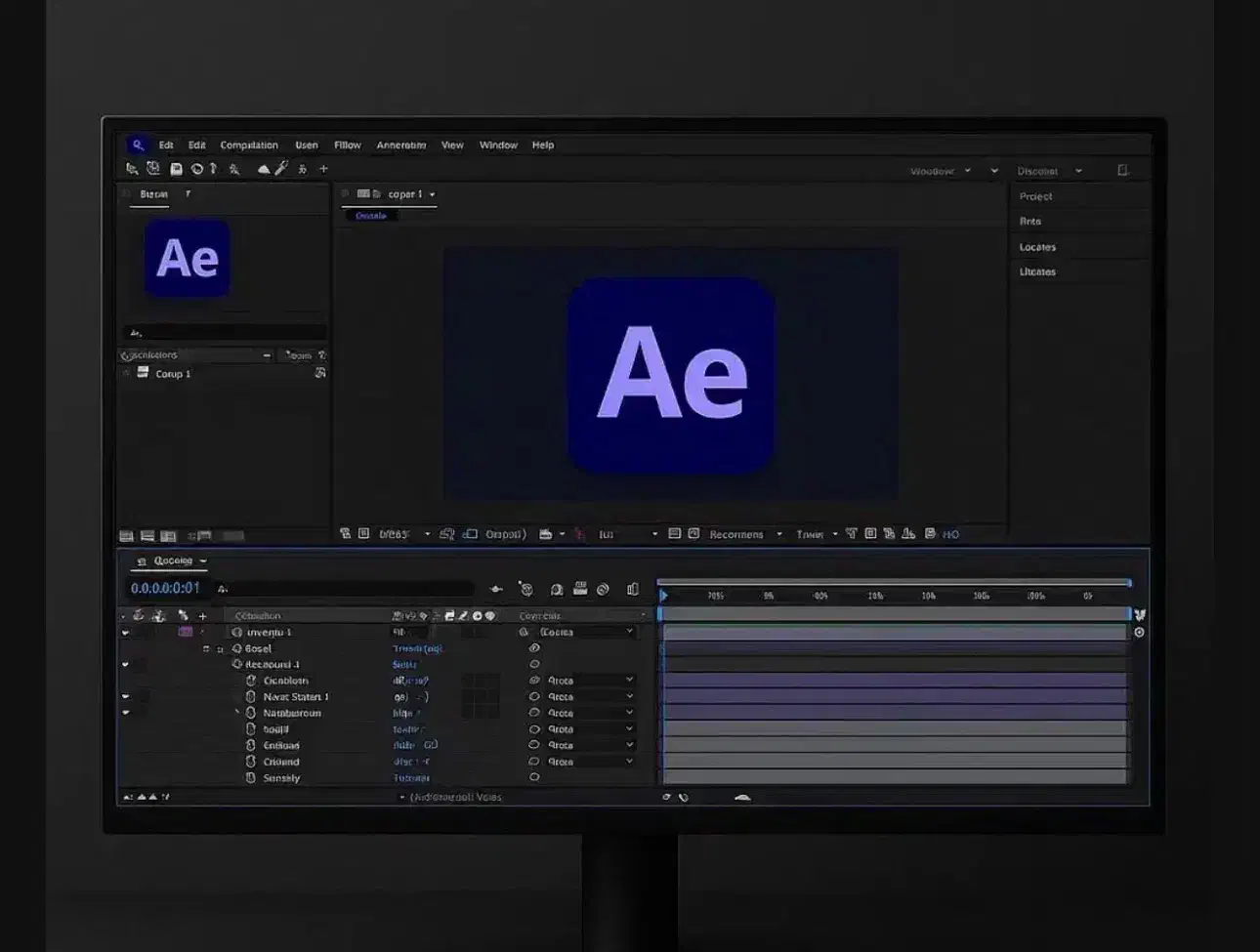Viewport: 1260px width, 952px height.
Task: Open the Compalation menu
Action: point(249,145)
